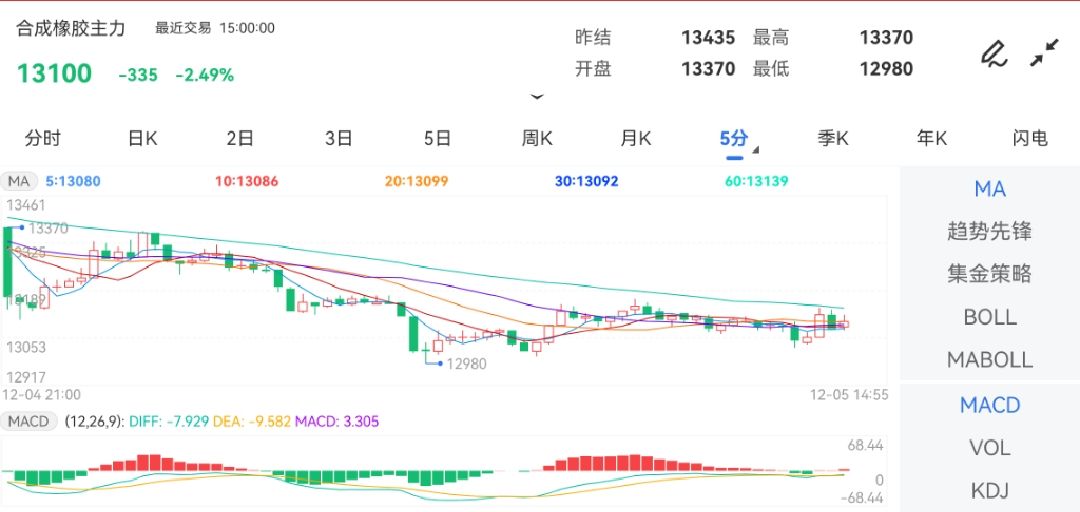Switch to the 闪电 tab

click(x=1030, y=139)
